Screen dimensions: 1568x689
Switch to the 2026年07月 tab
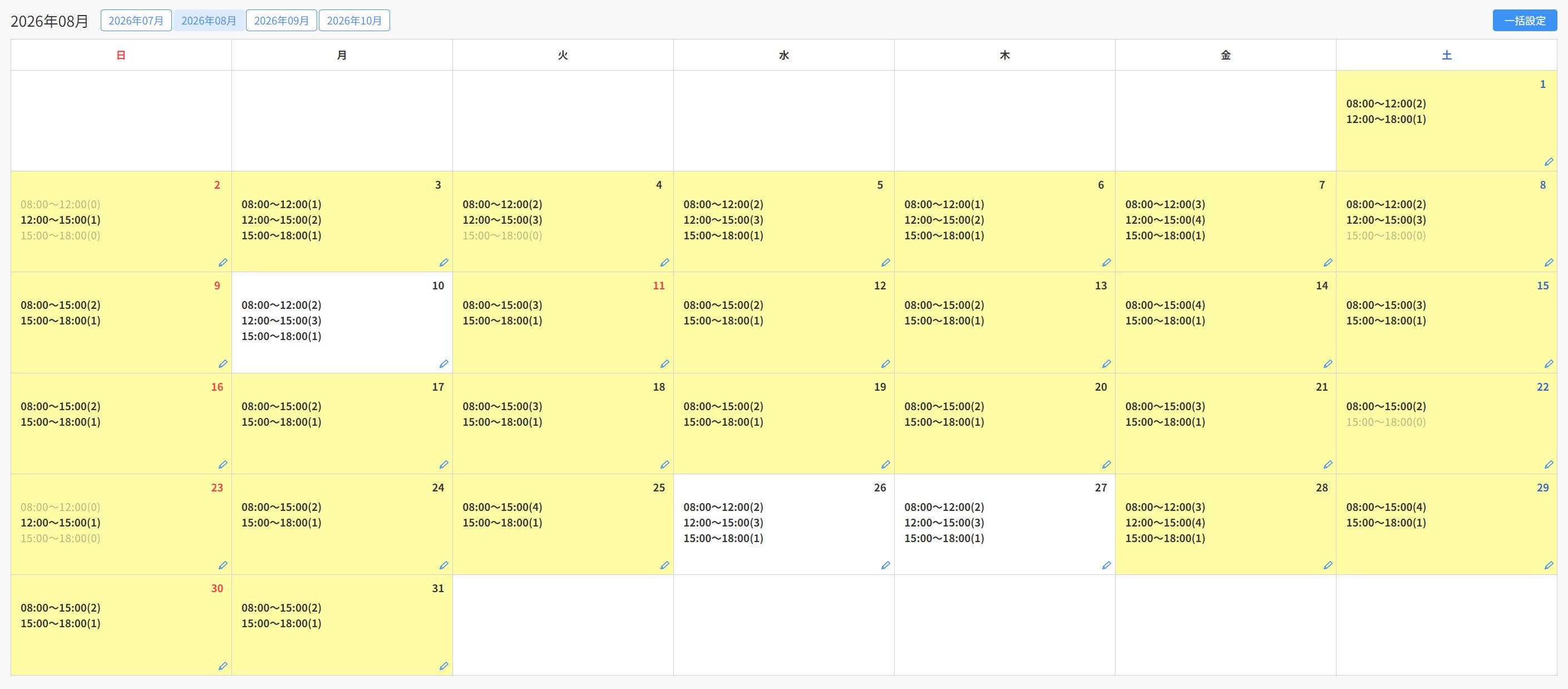(x=136, y=21)
